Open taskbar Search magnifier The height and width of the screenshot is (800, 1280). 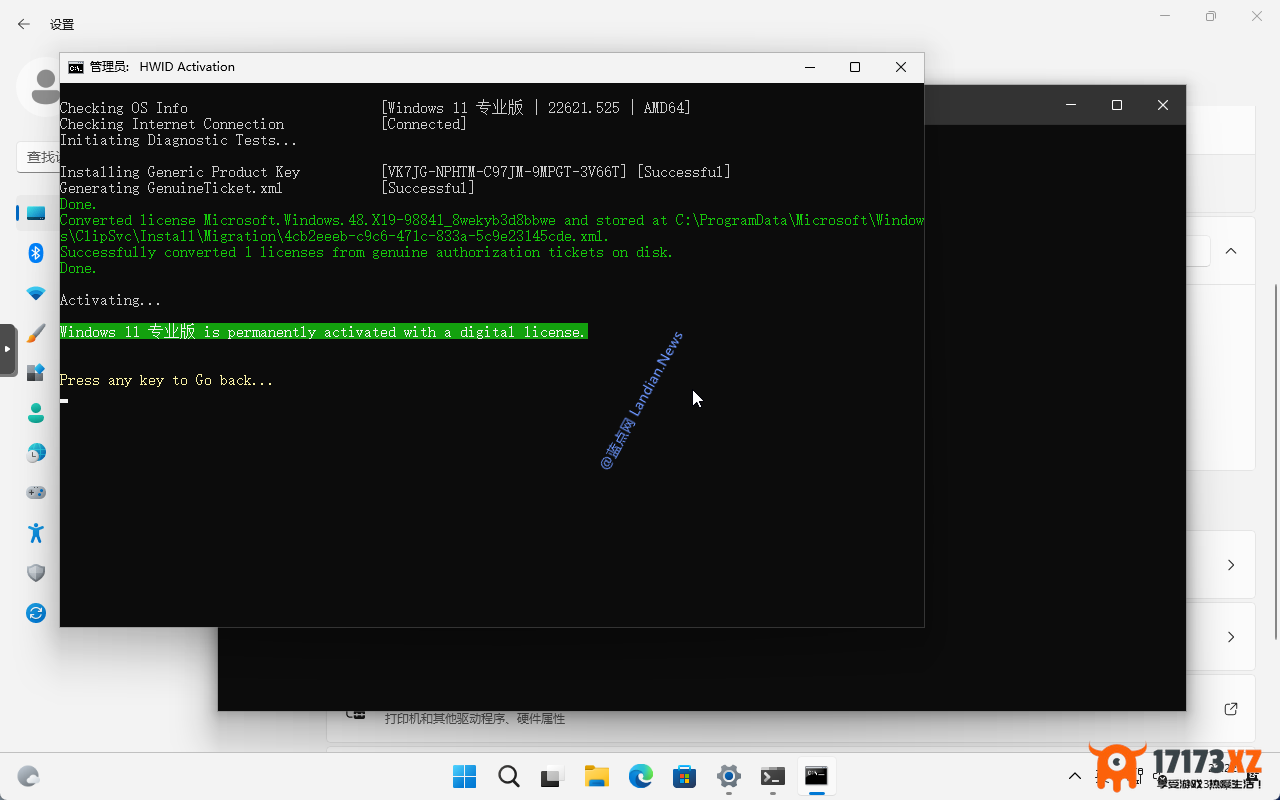pos(509,776)
